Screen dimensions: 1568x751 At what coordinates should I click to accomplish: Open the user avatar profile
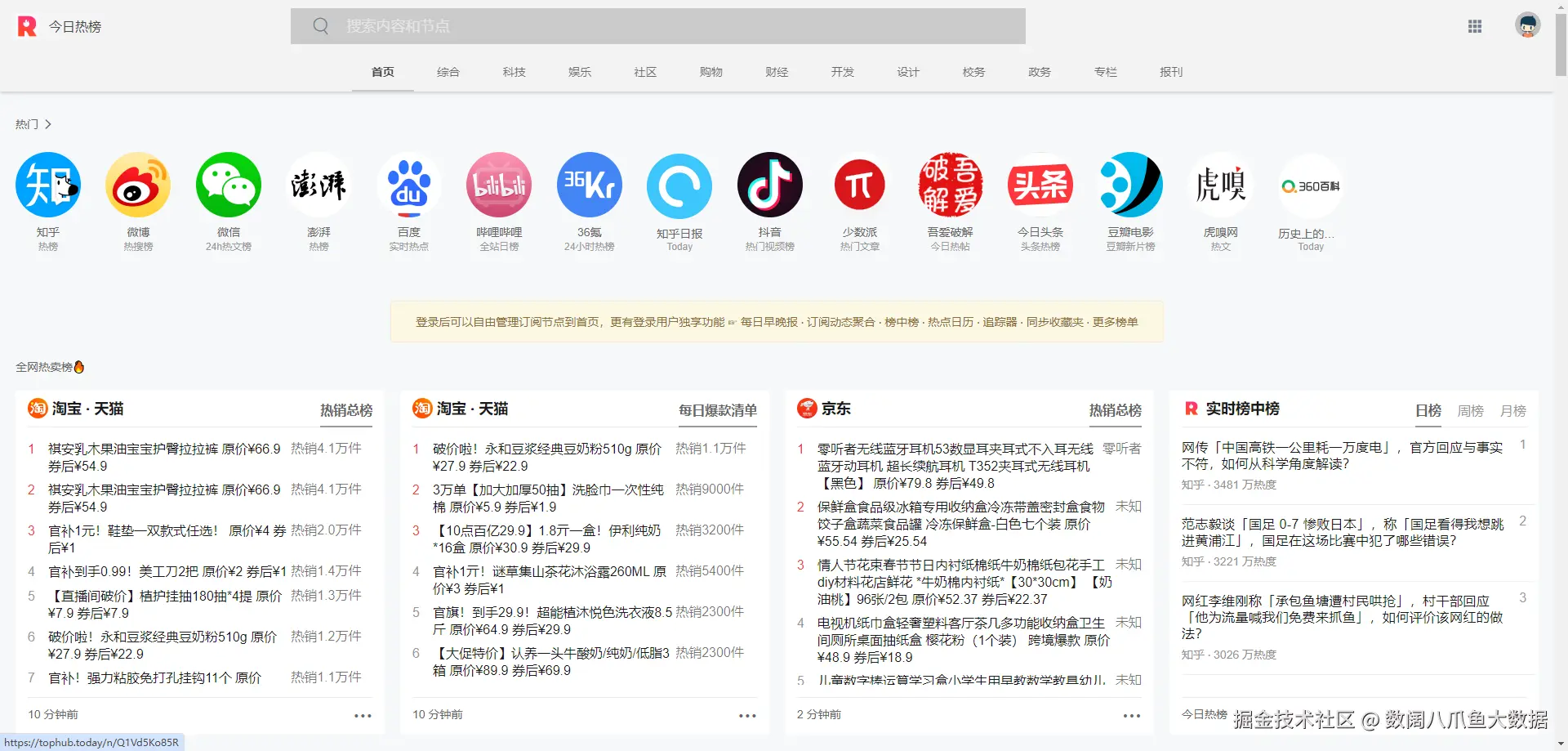[1528, 25]
